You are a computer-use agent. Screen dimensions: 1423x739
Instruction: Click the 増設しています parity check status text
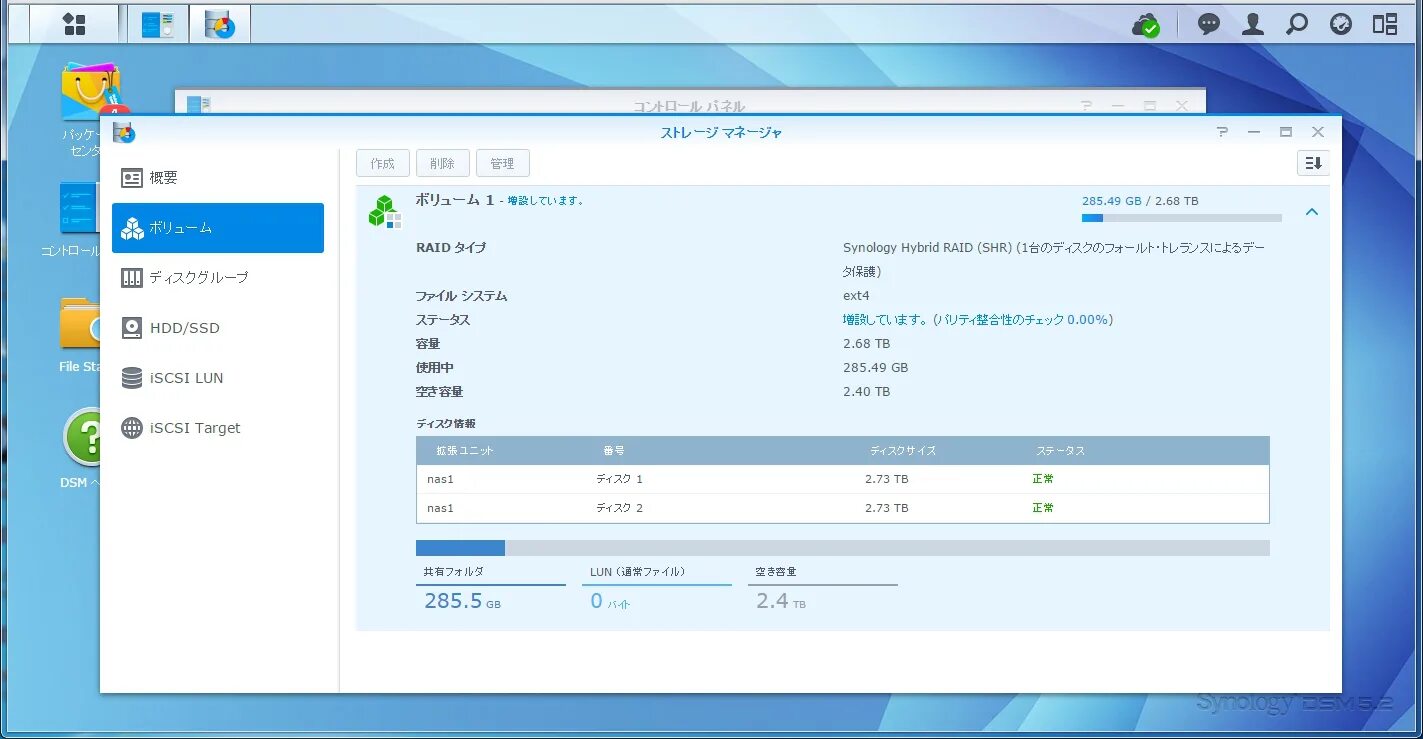pos(978,320)
